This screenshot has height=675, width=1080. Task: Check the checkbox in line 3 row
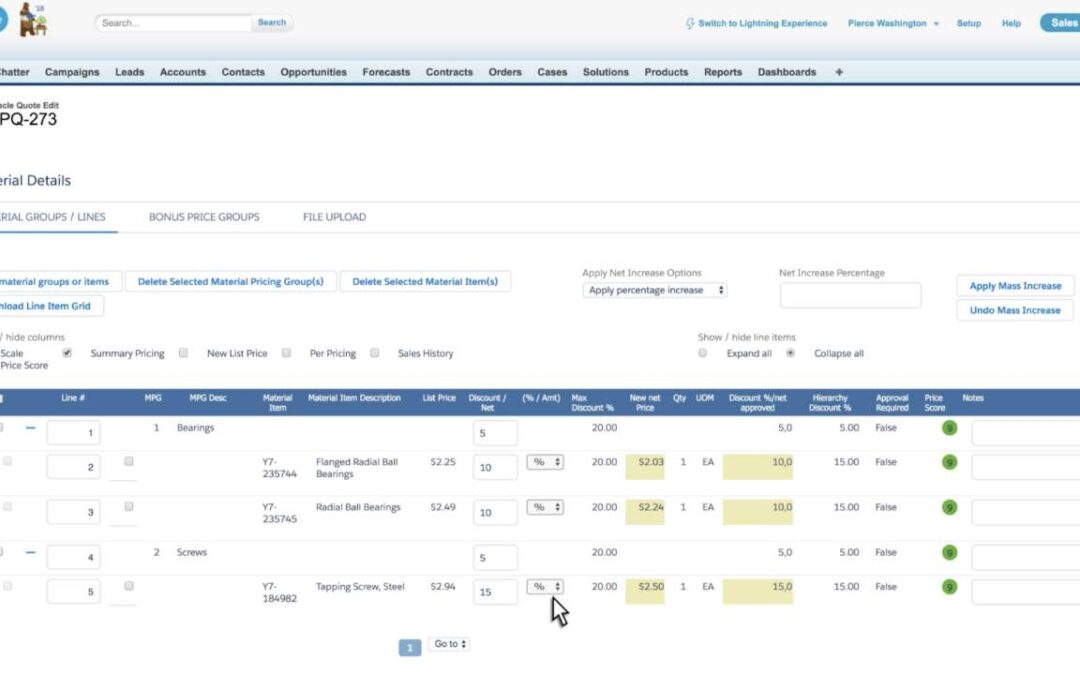129,506
